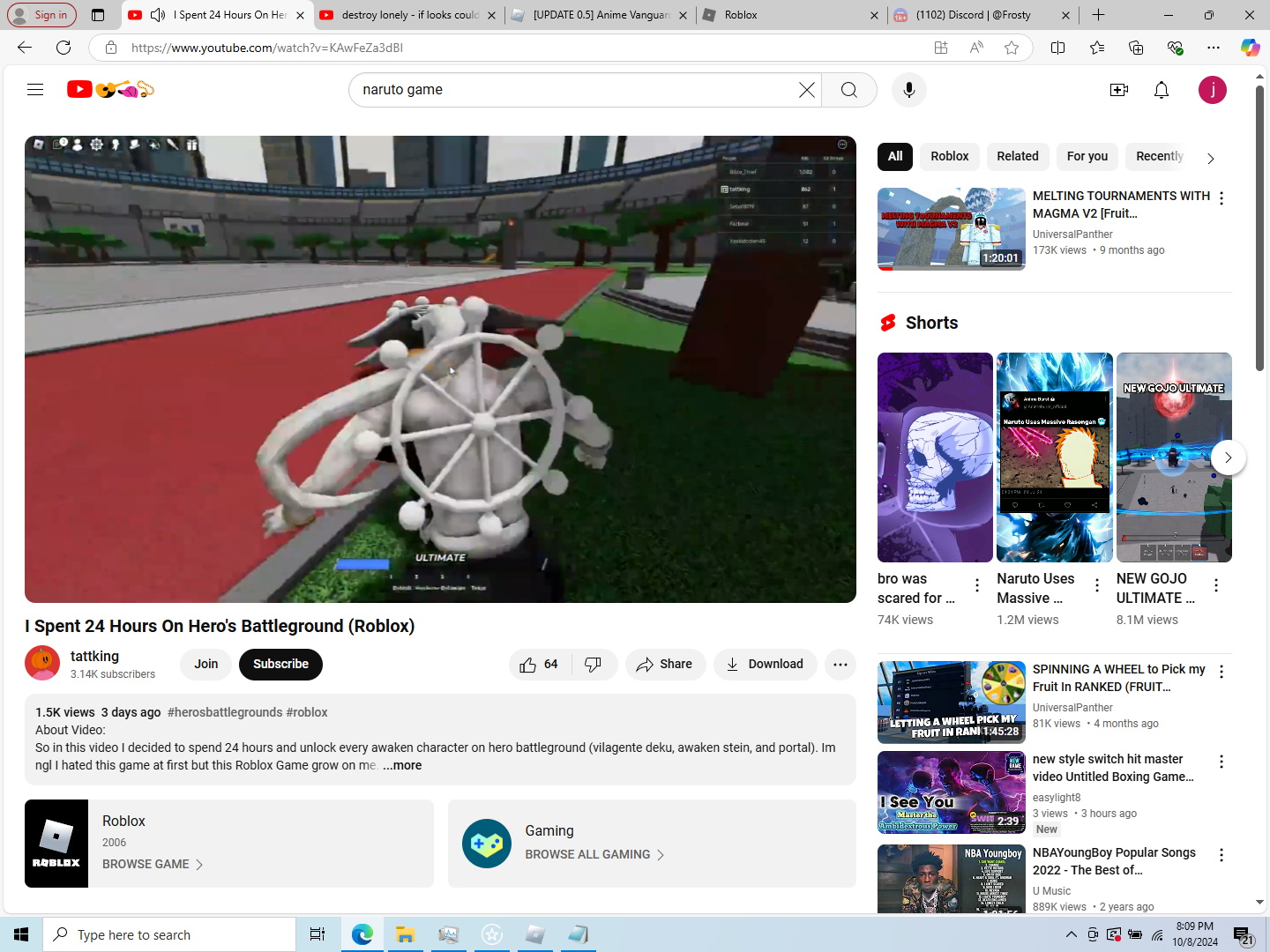Open Edge settings and more menu
This screenshot has width=1270, height=952.
[x=1214, y=48]
